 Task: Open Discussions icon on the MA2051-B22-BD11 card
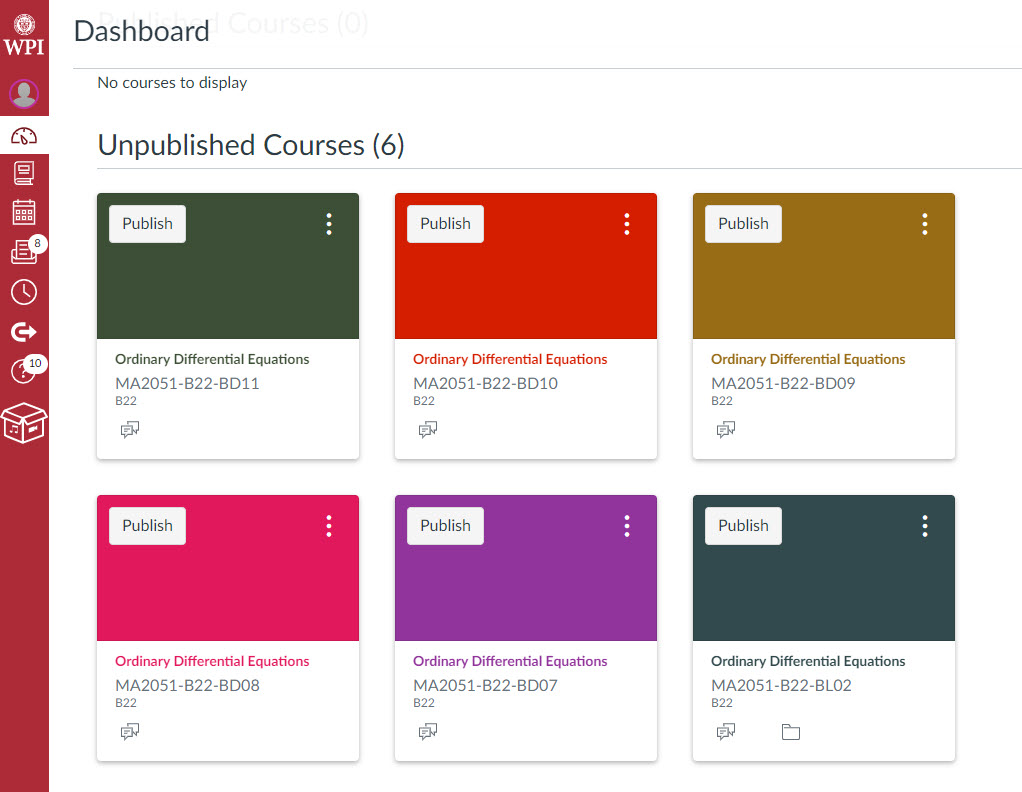coord(130,430)
